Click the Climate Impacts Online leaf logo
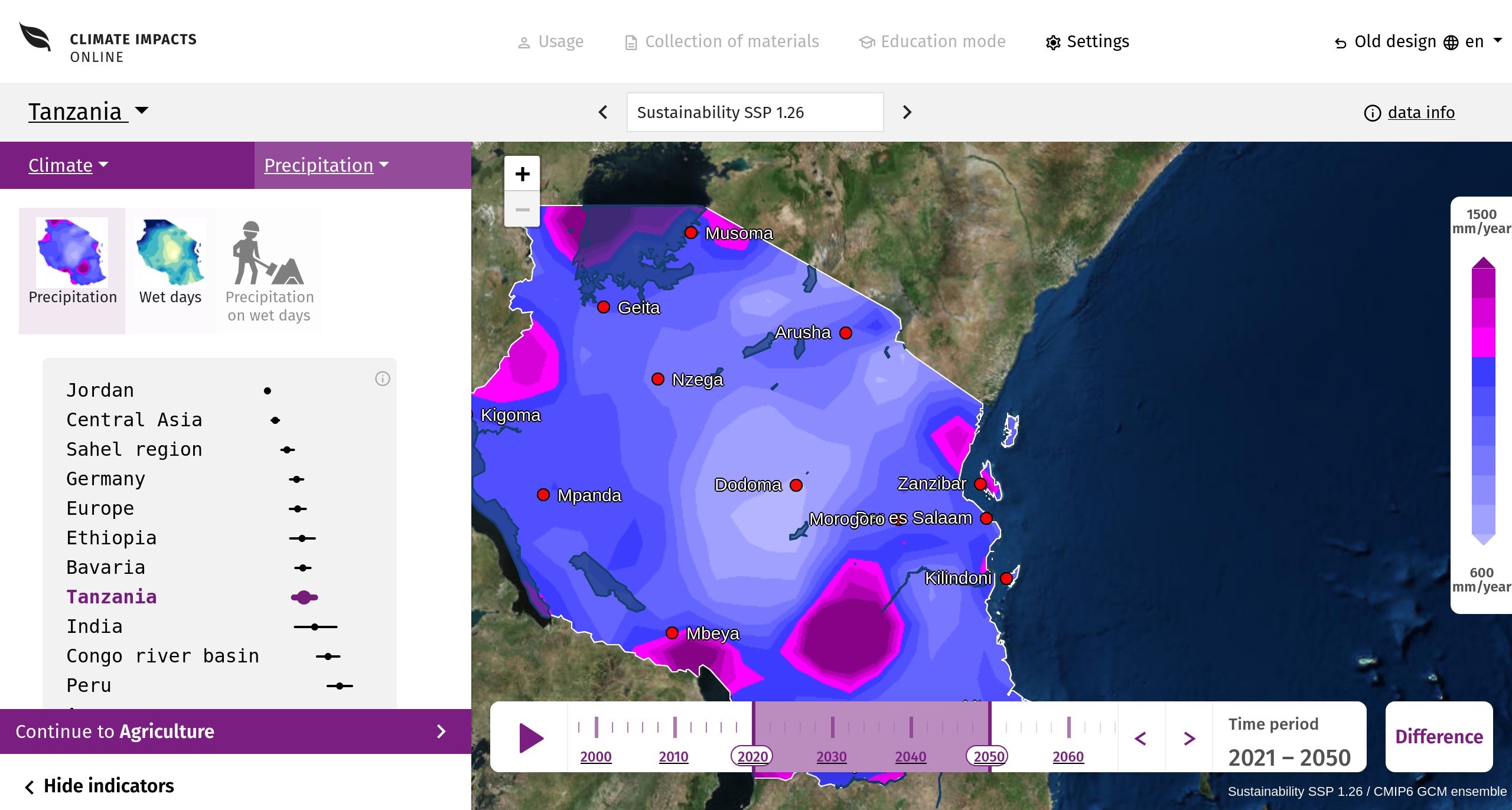1512x810 pixels. [x=35, y=37]
